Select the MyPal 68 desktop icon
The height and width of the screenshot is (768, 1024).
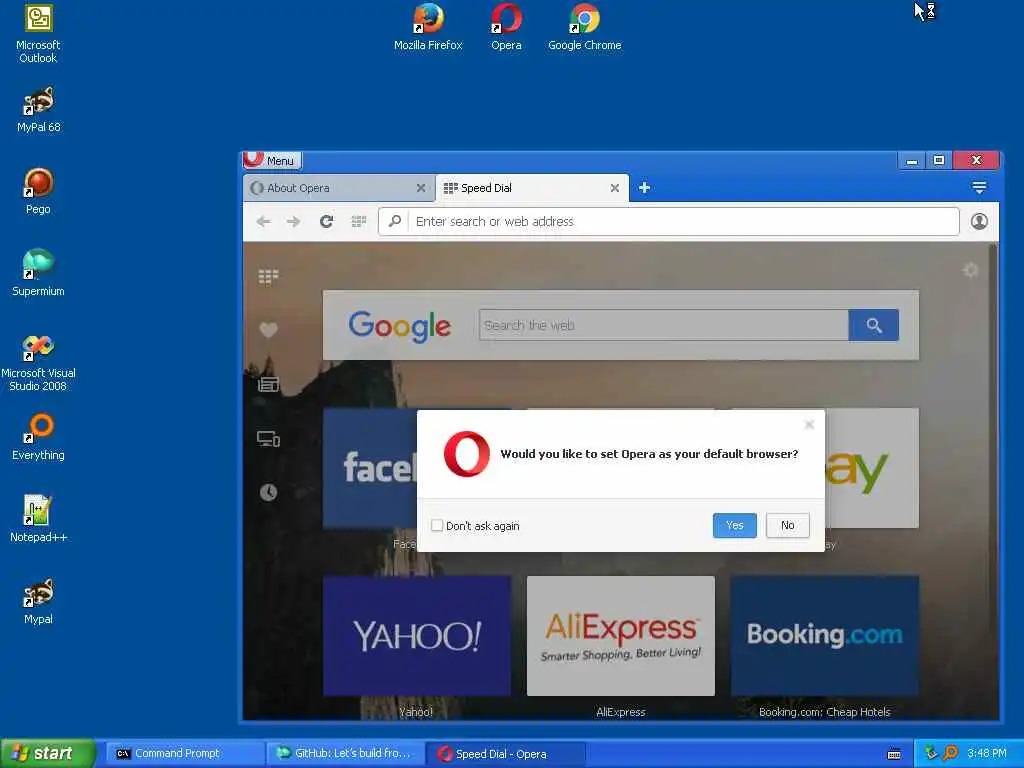[38, 110]
